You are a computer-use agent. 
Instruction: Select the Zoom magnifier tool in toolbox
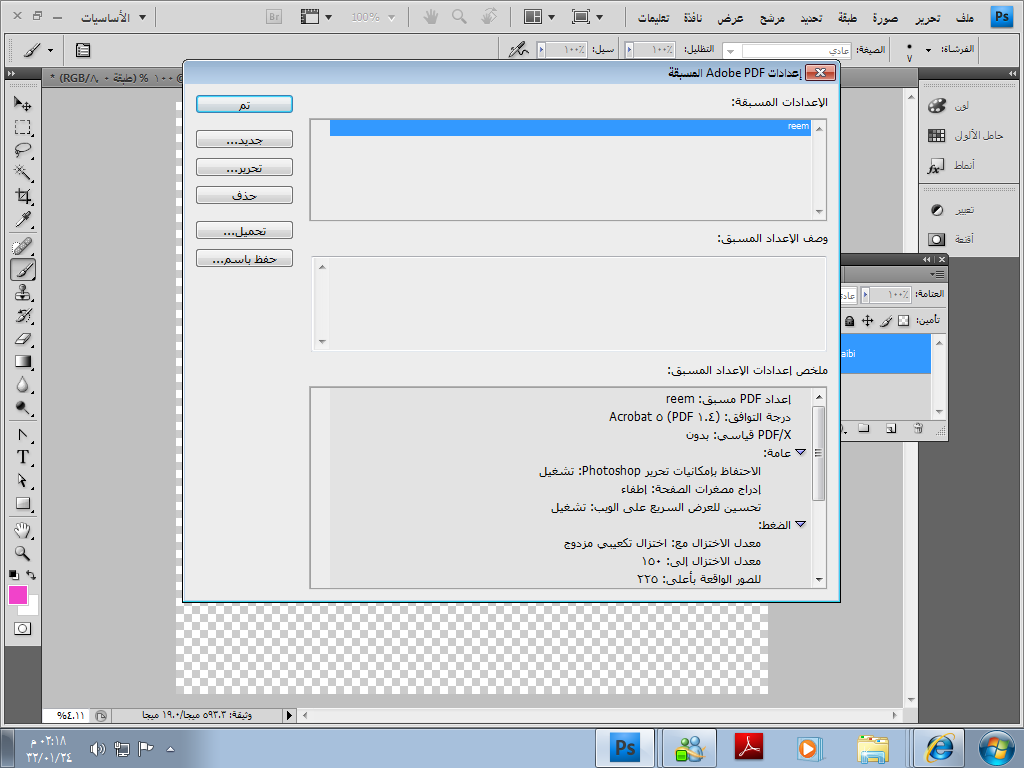tap(22, 553)
